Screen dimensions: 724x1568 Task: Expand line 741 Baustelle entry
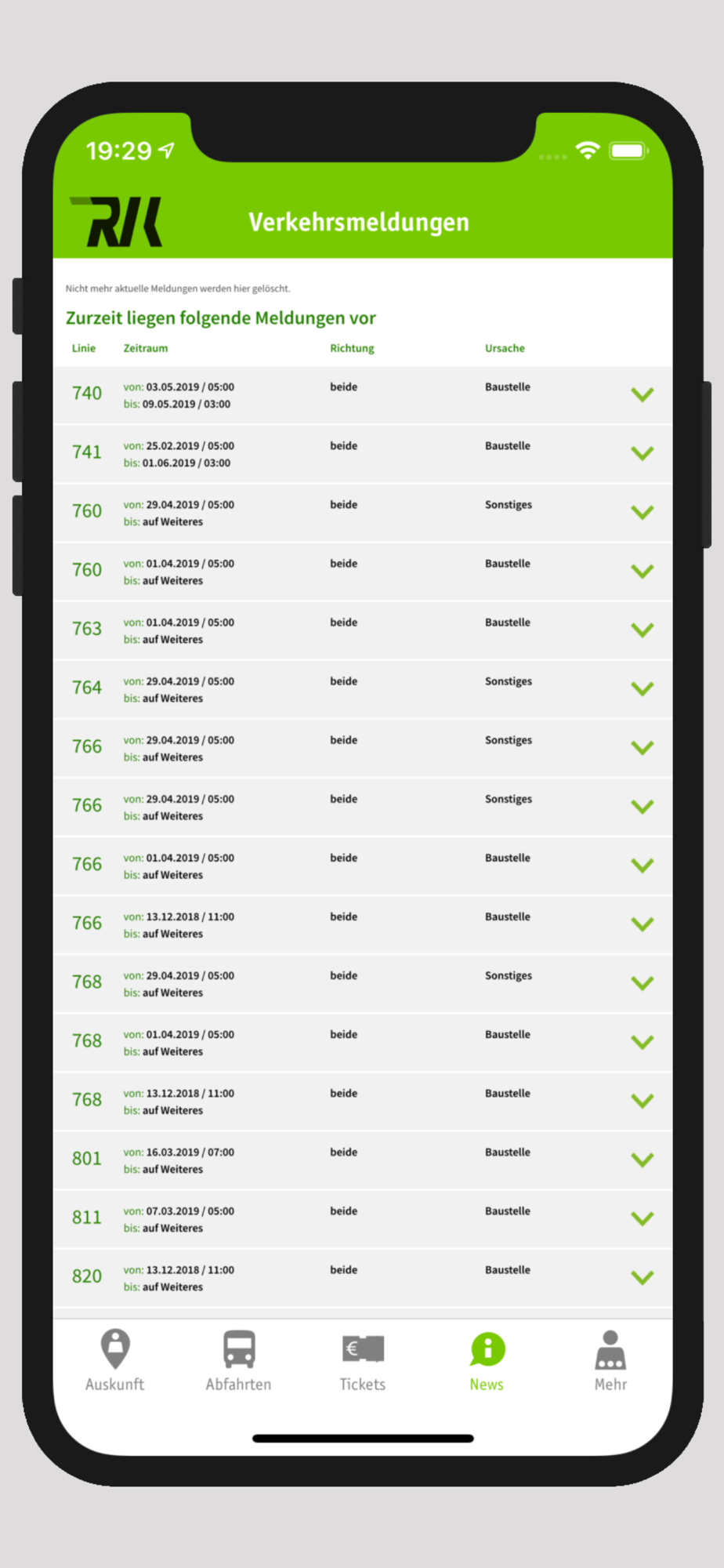click(x=642, y=453)
